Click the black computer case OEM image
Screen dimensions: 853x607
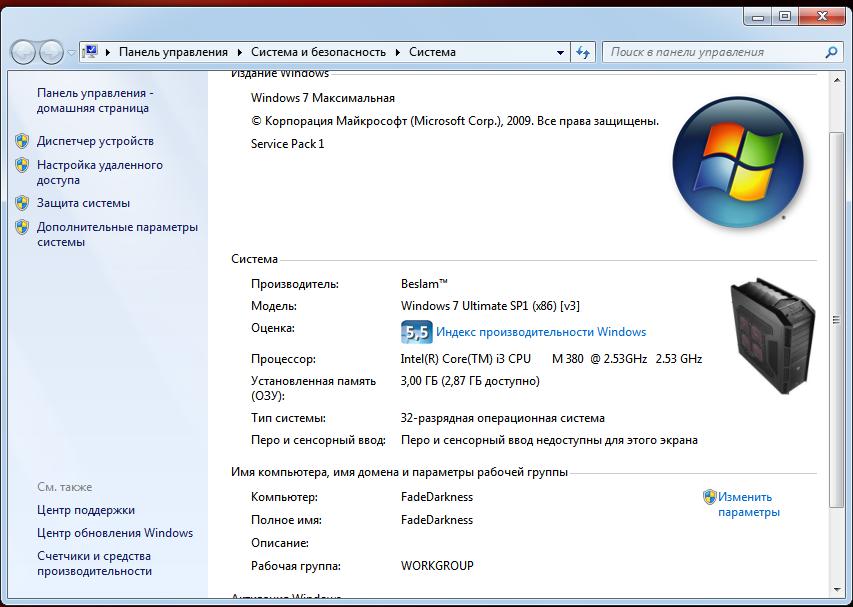772,336
